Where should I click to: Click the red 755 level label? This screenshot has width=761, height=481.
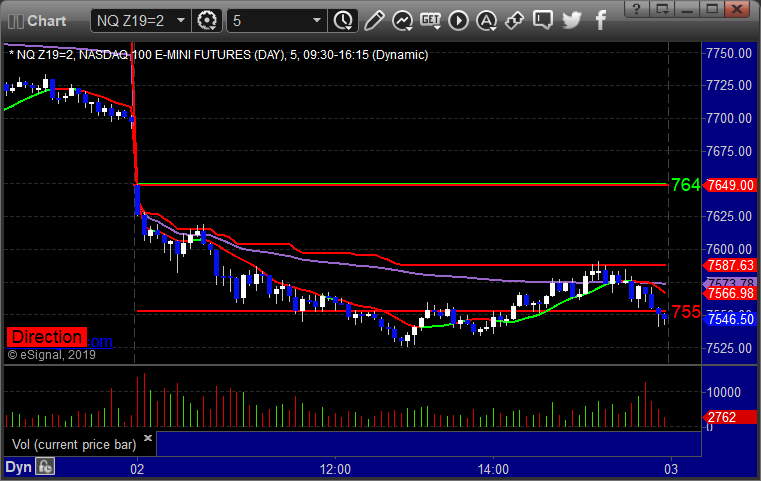tap(686, 312)
